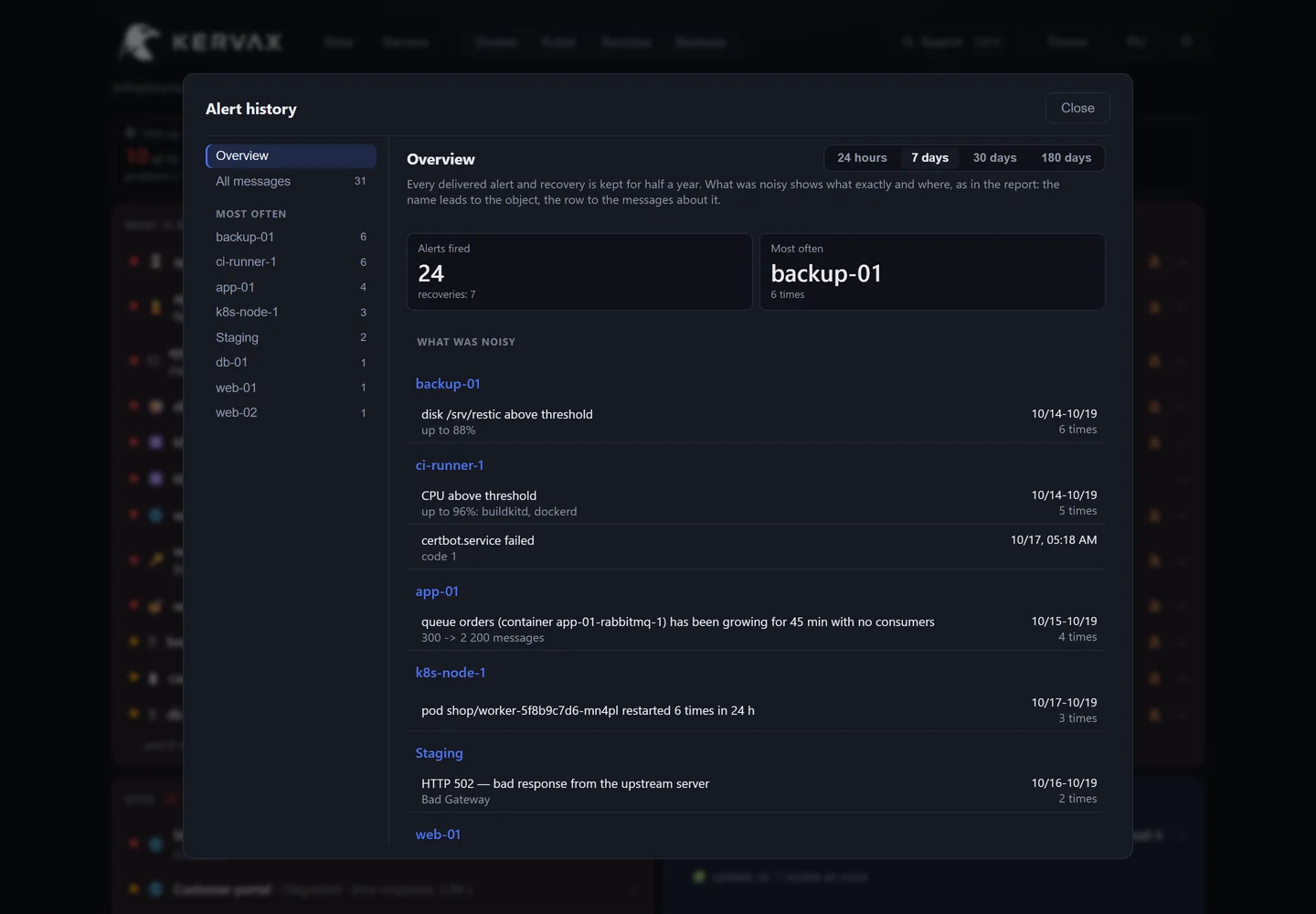Viewport: 1316px width, 914px height.
Task: Open All messages in the sidebar
Action: click(x=291, y=181)
